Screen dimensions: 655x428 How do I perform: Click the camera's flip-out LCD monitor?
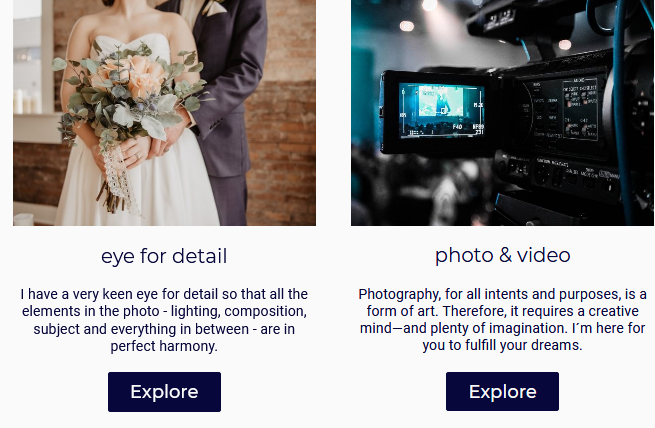(441, 112)
